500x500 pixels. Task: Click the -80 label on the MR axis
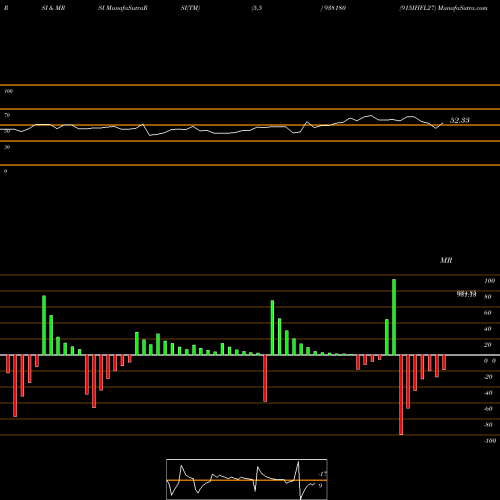(x=488, y=425)
